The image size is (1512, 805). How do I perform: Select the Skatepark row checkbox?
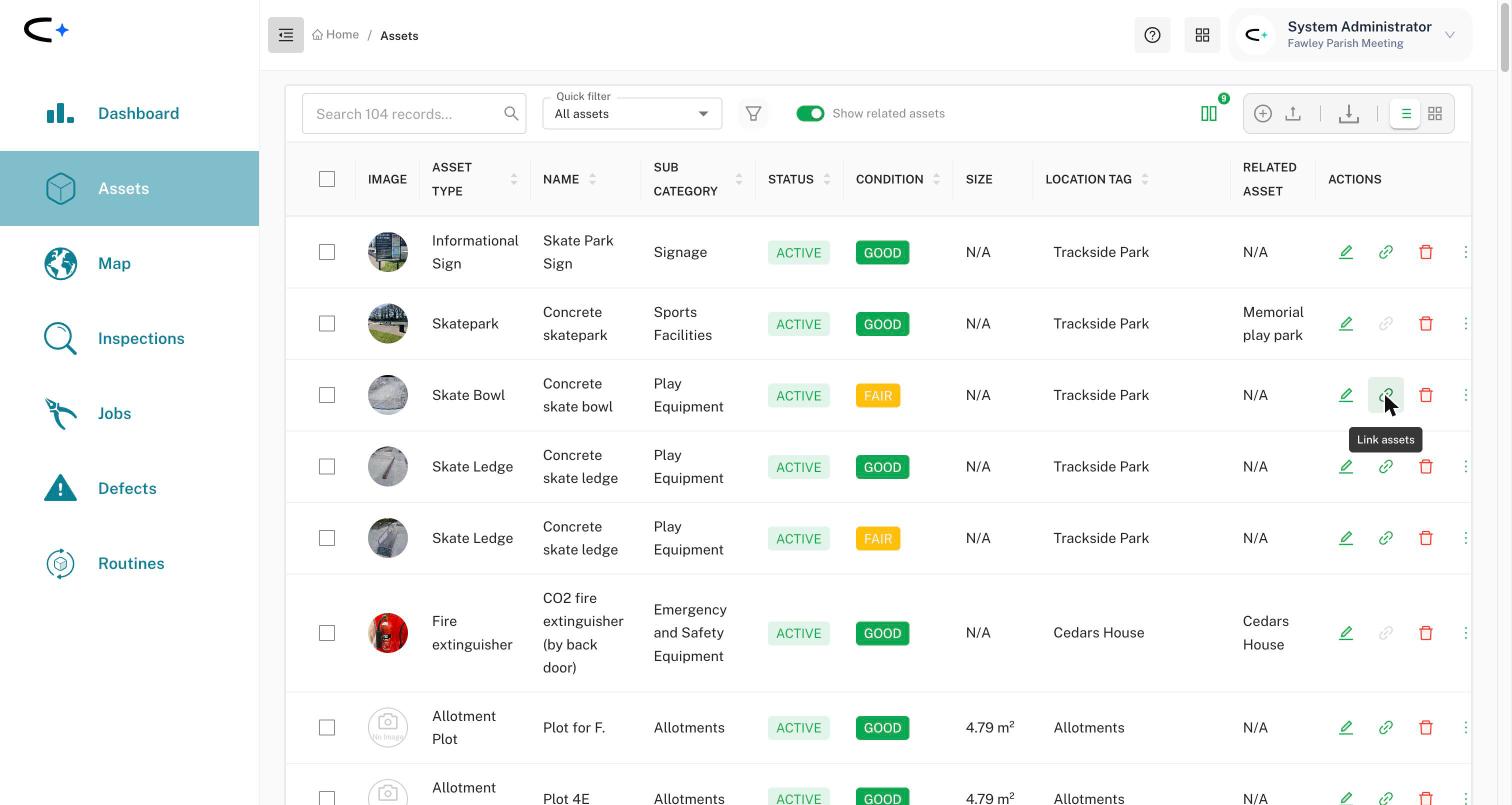pos(327,323)
